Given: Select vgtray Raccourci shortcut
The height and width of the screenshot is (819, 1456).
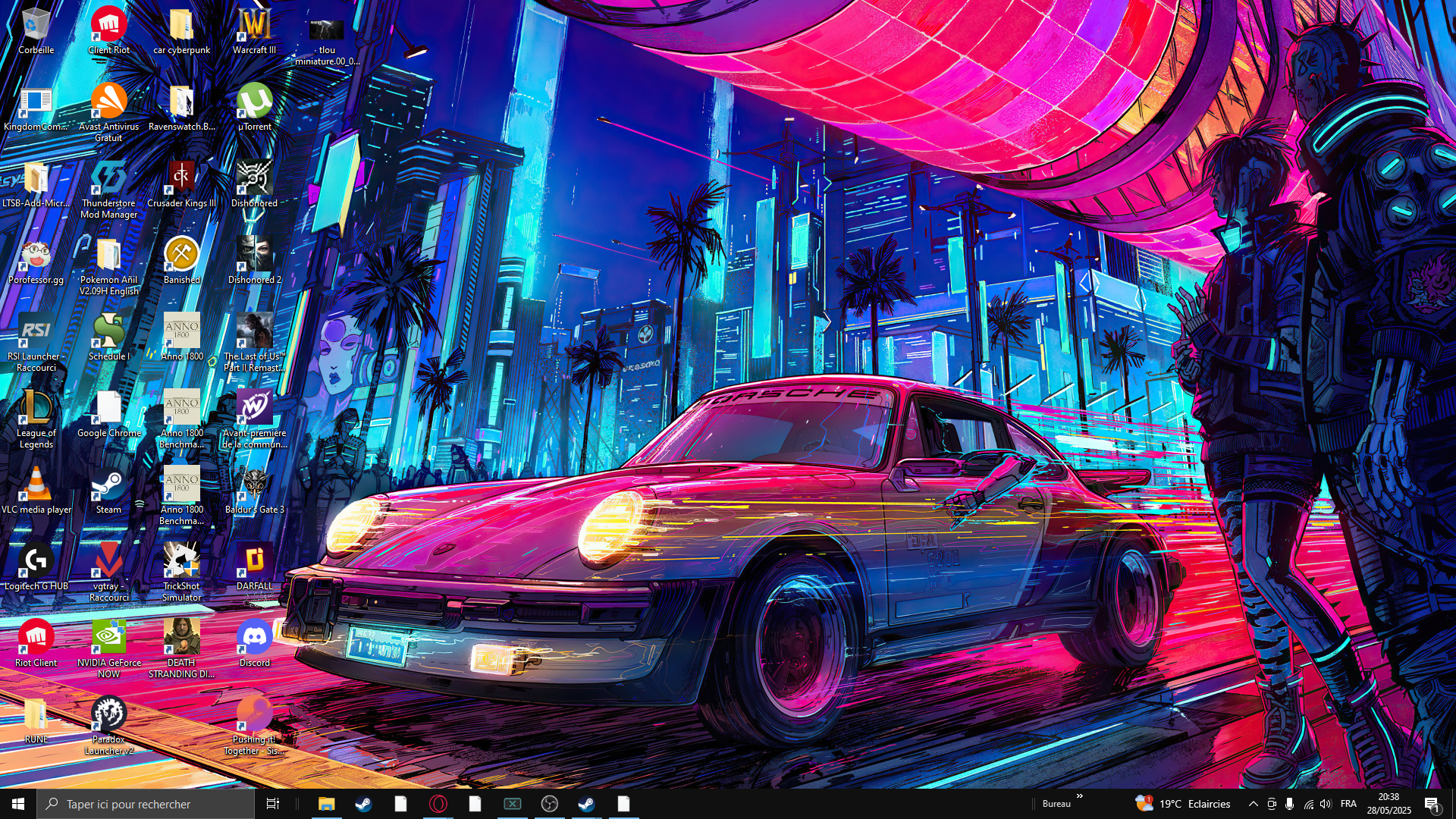Looking at the screenshot, I should (108, 573).
